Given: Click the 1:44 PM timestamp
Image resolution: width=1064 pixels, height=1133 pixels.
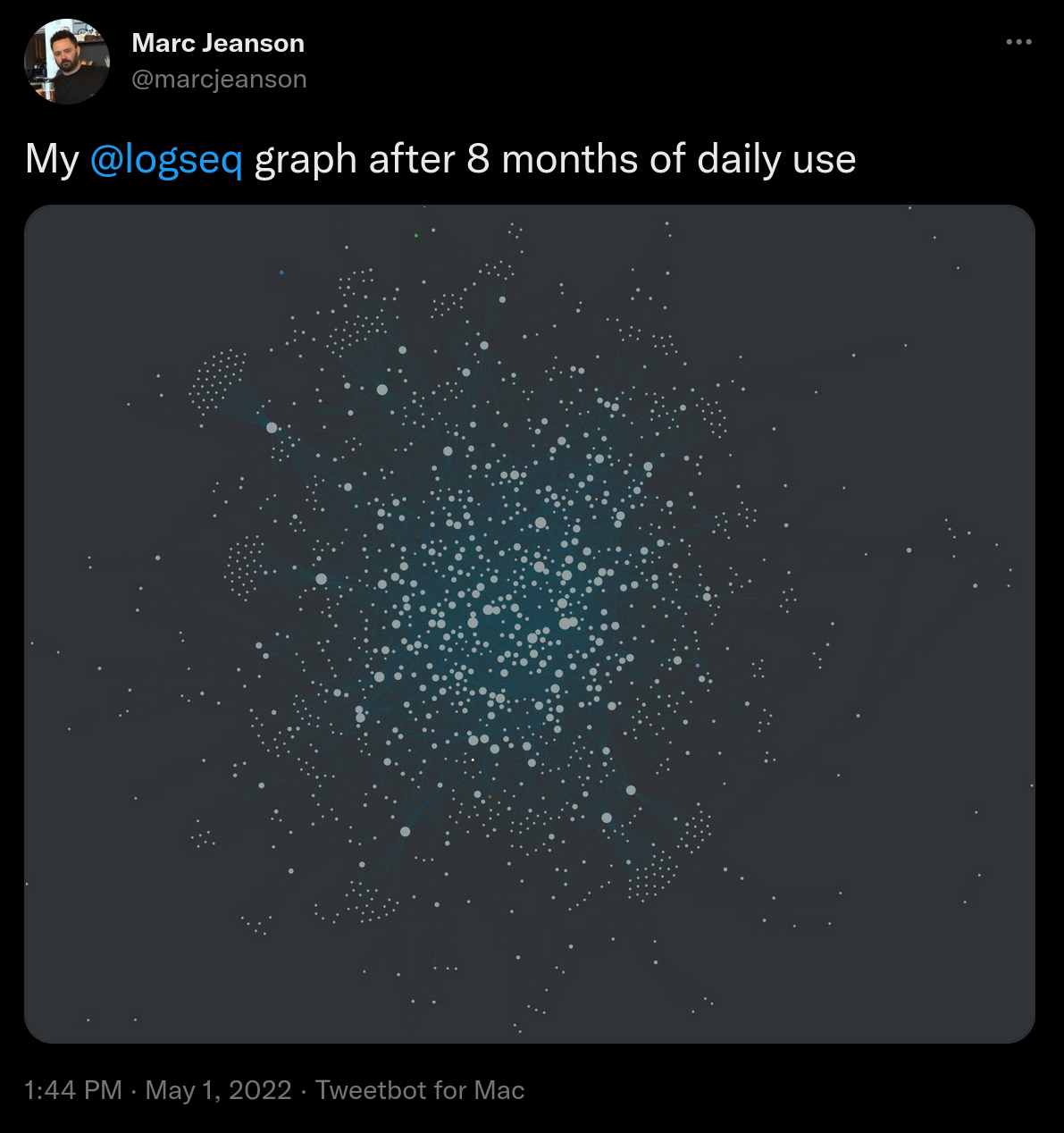Looking at the screenshot, I should [73, 1090].
